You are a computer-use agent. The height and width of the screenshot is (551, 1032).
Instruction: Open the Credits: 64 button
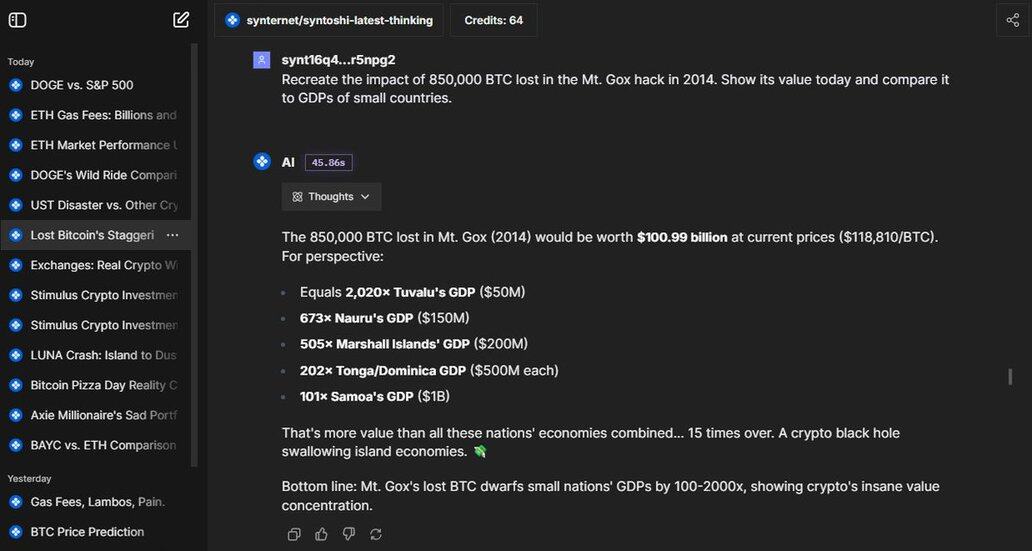click(x=494, y=20)
